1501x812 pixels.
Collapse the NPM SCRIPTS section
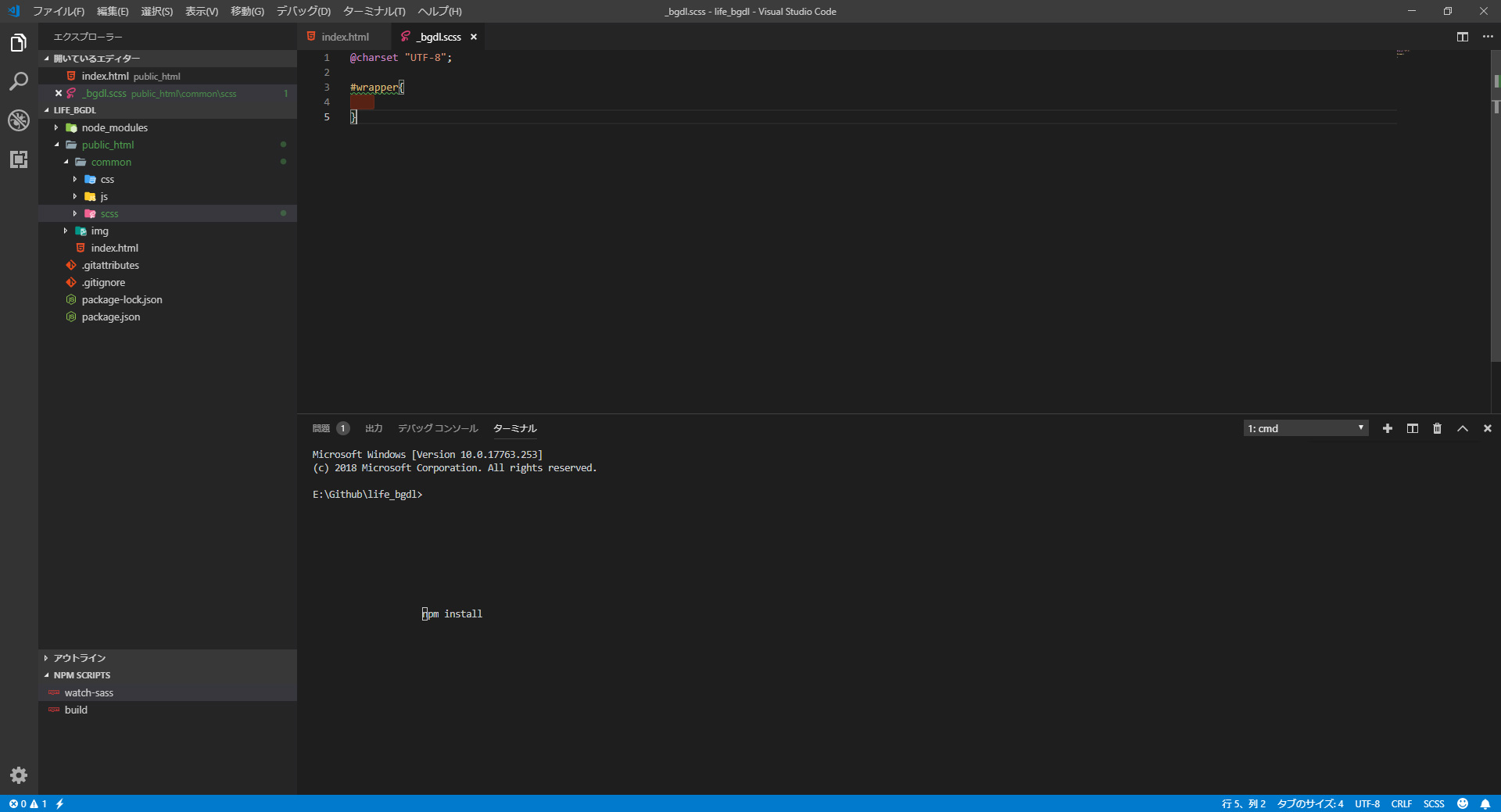[81, 675]
